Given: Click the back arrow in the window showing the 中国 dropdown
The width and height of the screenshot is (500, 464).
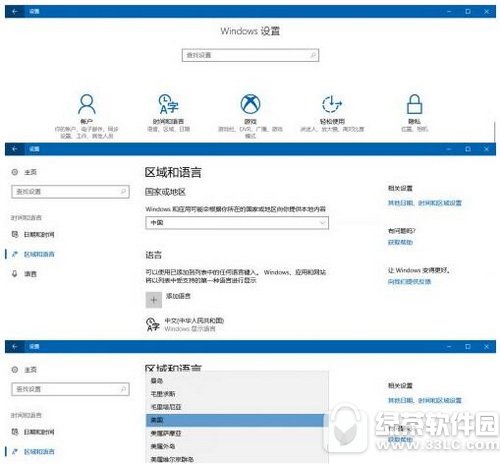Looking at the screenshot, I should tap(15, 149).
